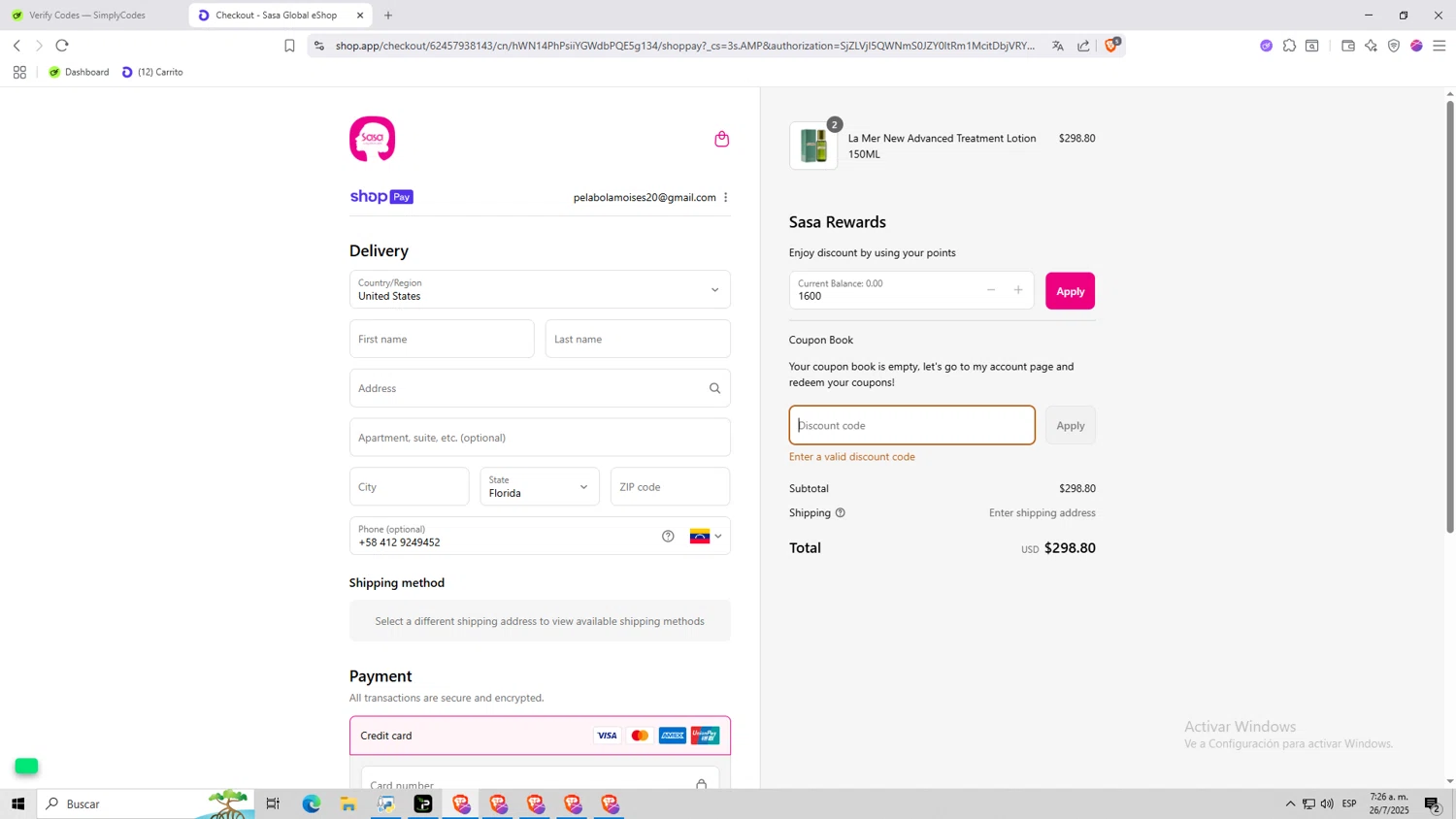Open the shopping bag cart icon

click(721, 139)
